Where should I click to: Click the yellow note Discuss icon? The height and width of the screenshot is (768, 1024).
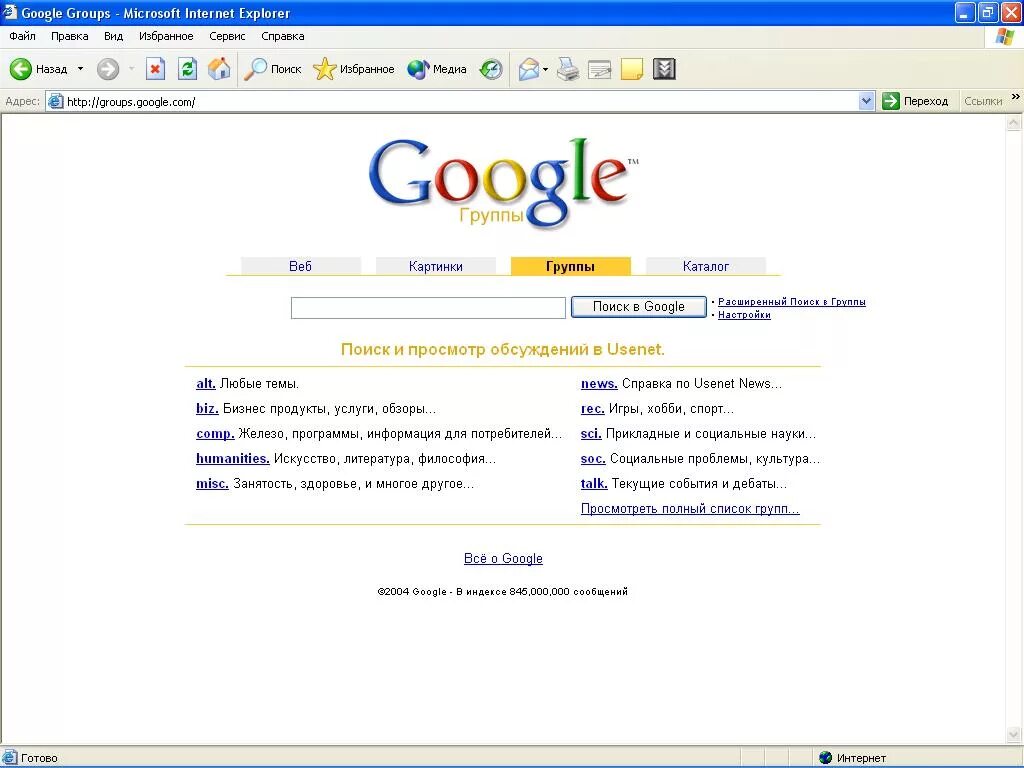coord(632,69)
